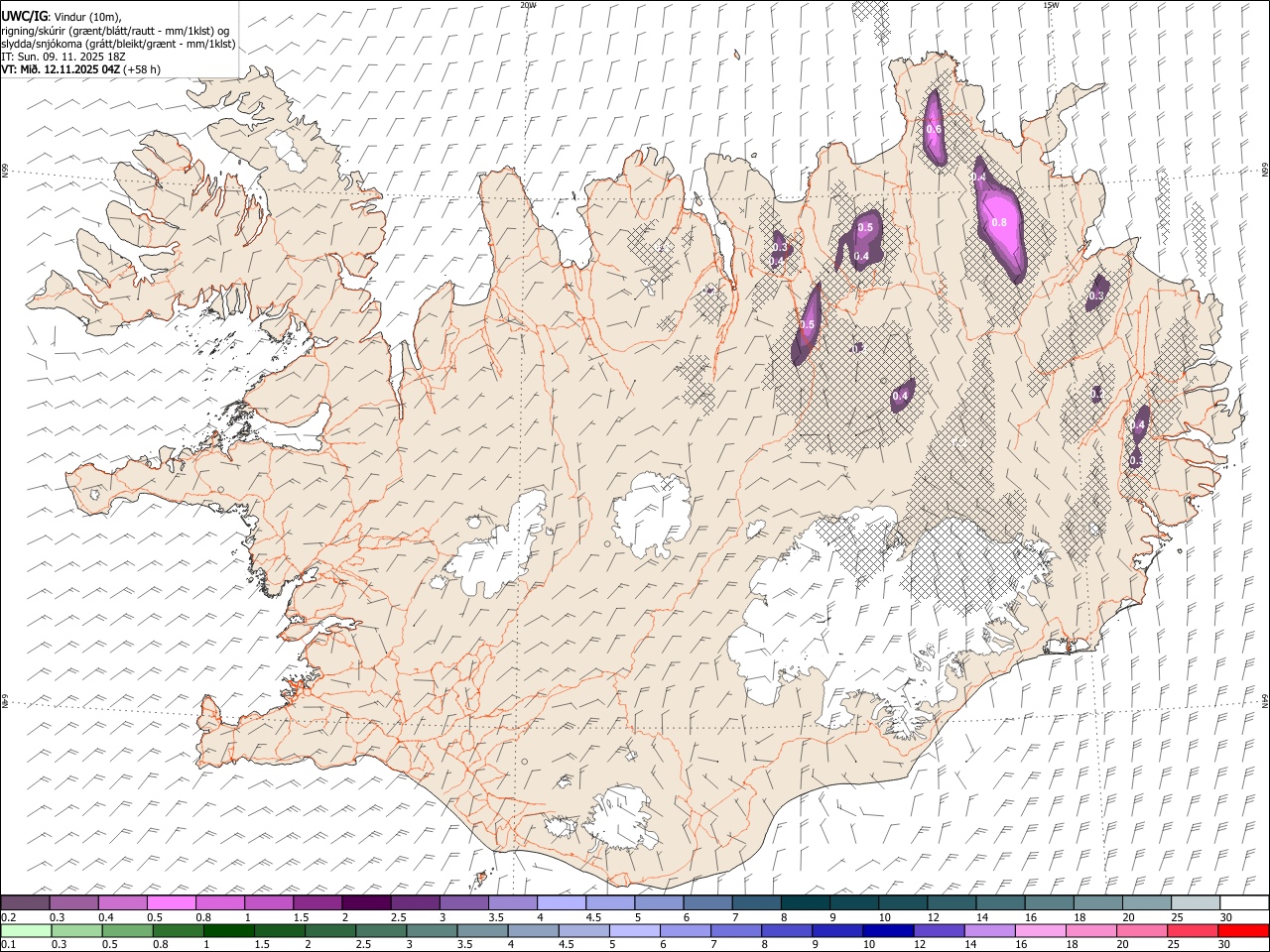
Task: Click the '0.4' number in the legend scale
Action: pos(105,917)
